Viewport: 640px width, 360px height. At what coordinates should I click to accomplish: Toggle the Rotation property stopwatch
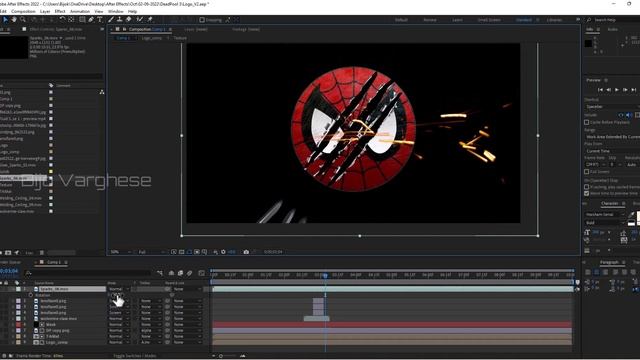[31, 295]
